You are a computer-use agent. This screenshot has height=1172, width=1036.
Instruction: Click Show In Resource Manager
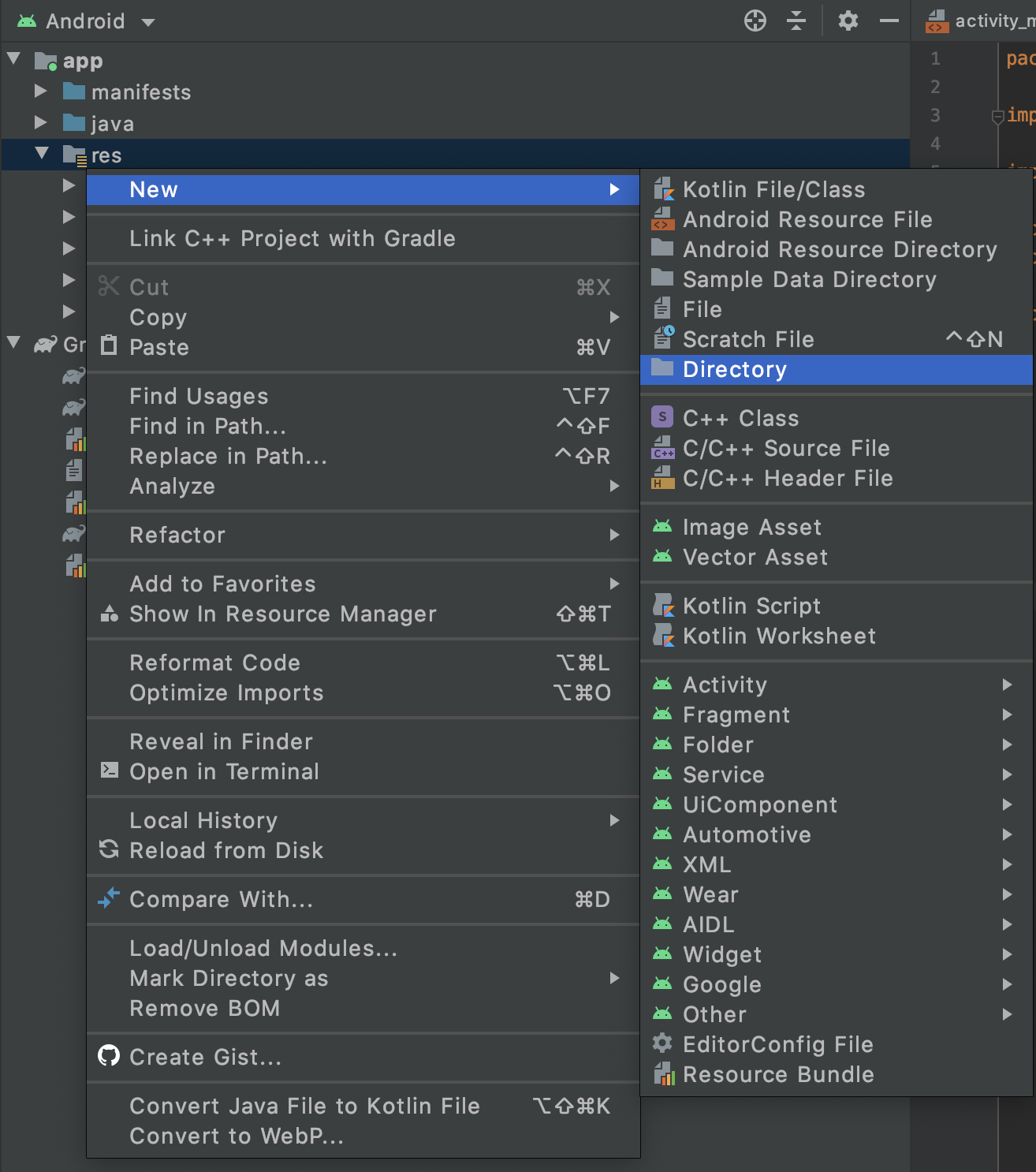[x=363, y=614]
